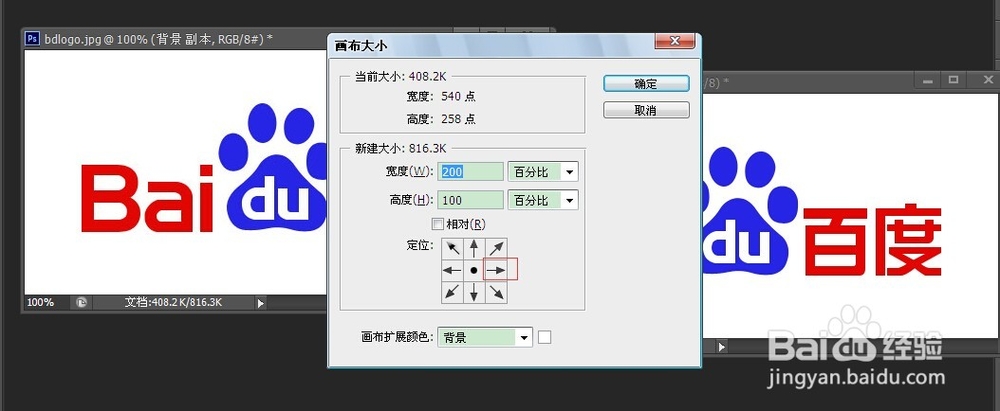Open status bar arrow in right document window
This screenshot has height=411, width=1000.
[x=721, y=347]
